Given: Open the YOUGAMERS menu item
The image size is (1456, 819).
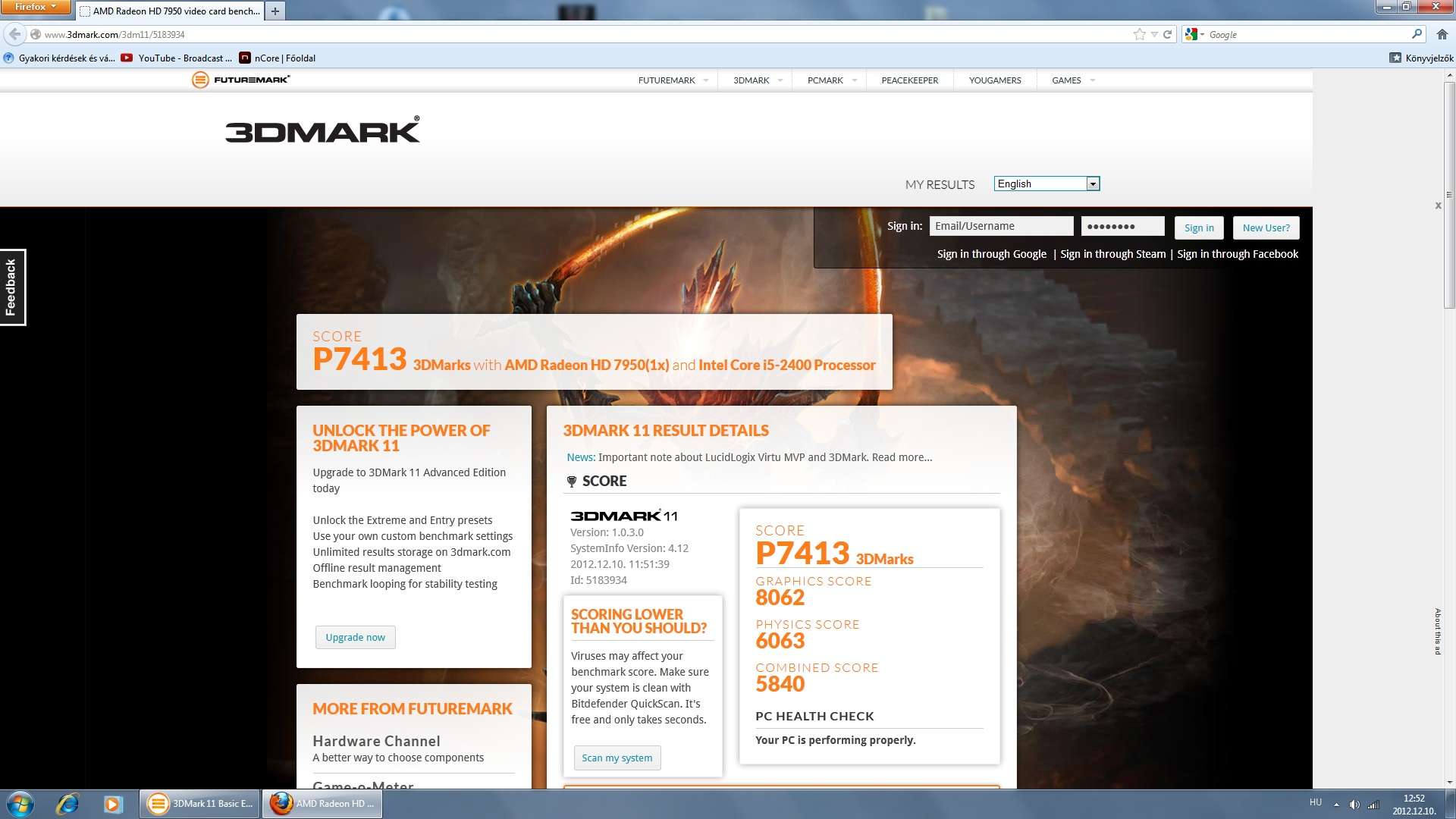Looking at the screenshot, I should tap(995, 80).
